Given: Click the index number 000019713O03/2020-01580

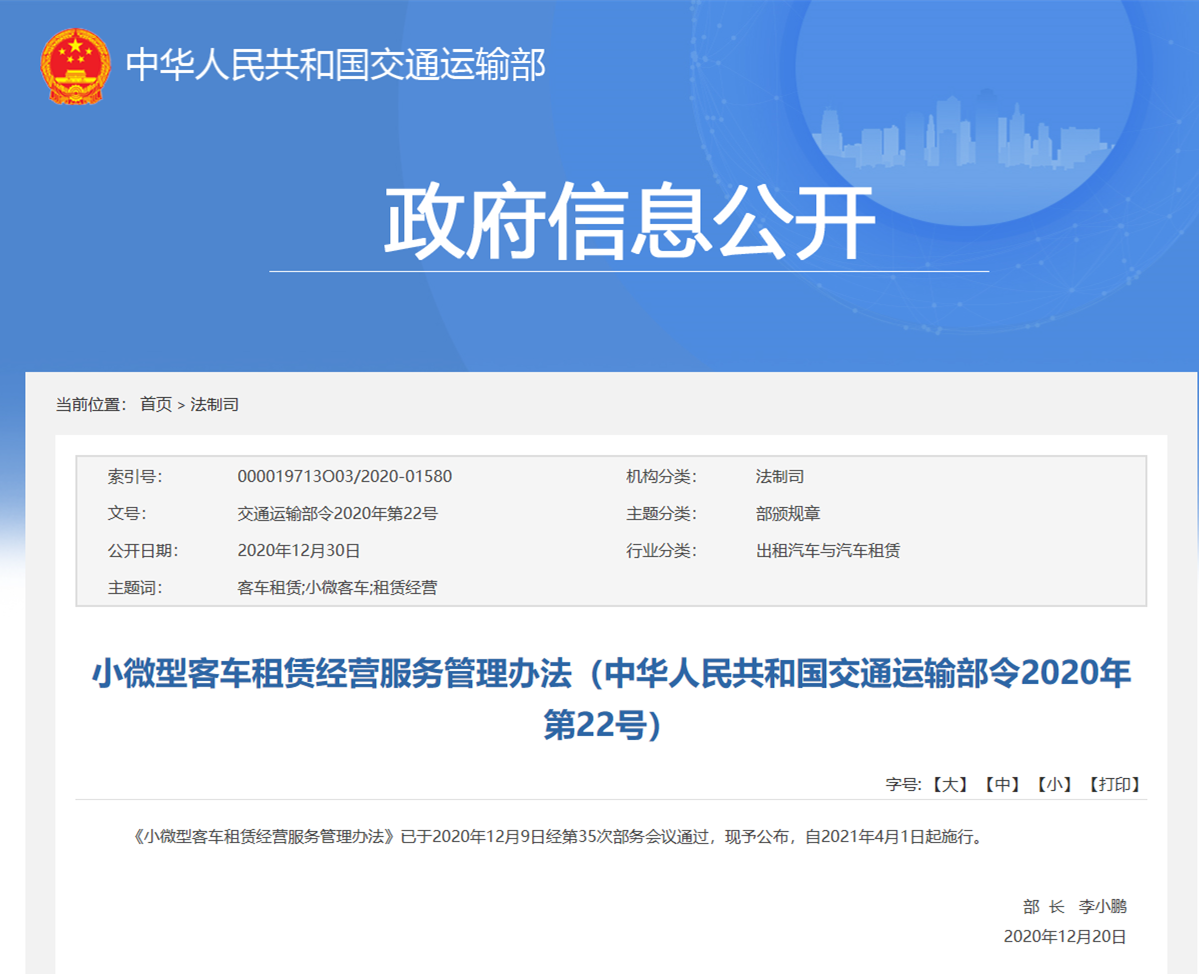Looking at the screenshot, I should [x=344, y=477].
